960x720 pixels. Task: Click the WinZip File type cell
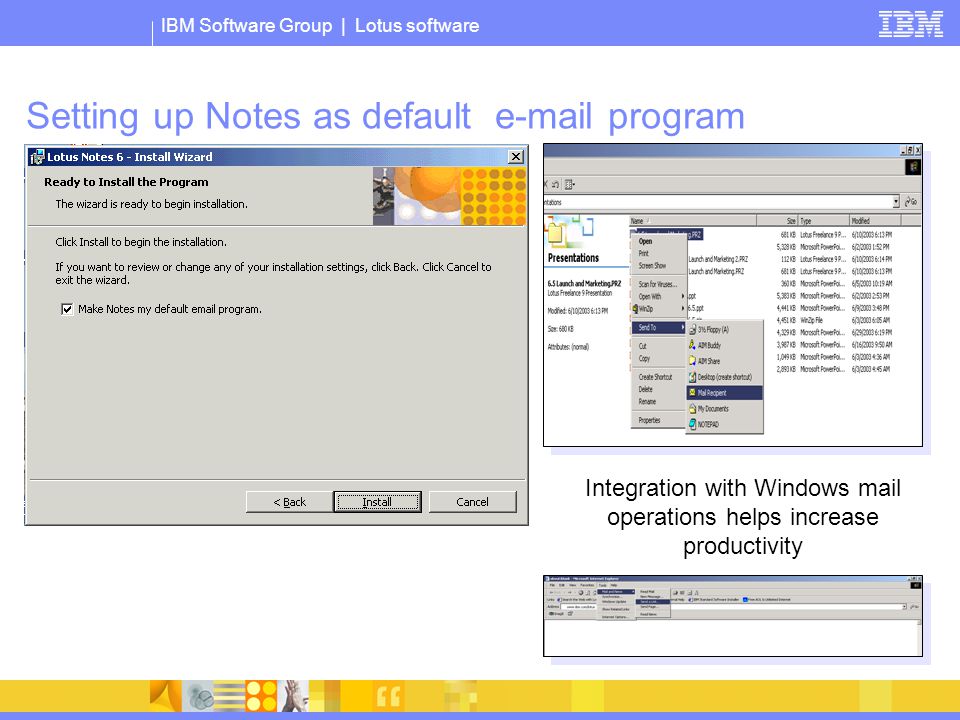811,320
